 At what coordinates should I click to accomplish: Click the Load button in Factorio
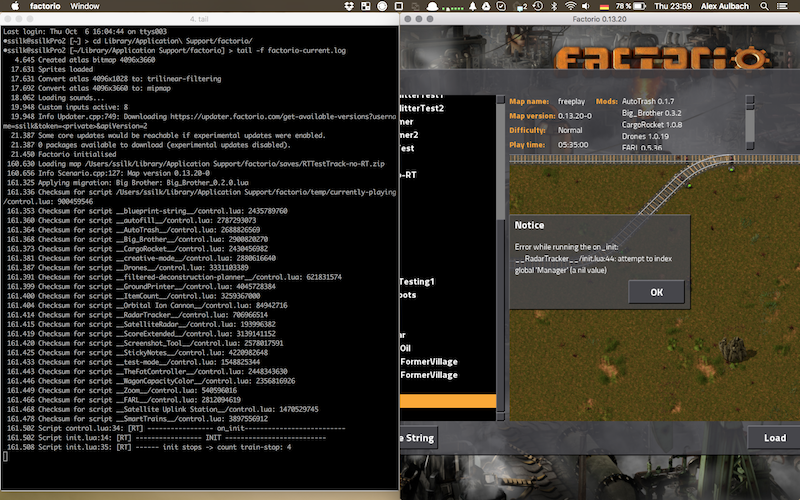tap(774, 438)
